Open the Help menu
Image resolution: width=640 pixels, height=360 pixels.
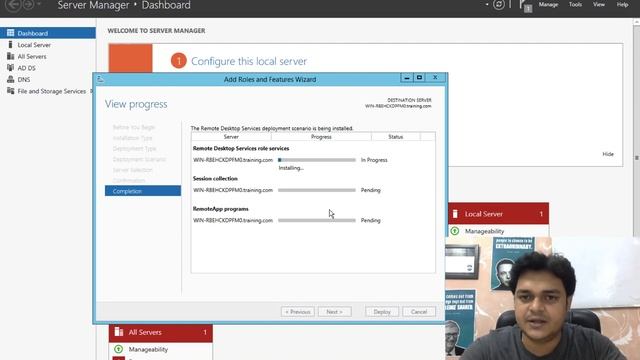622,4
